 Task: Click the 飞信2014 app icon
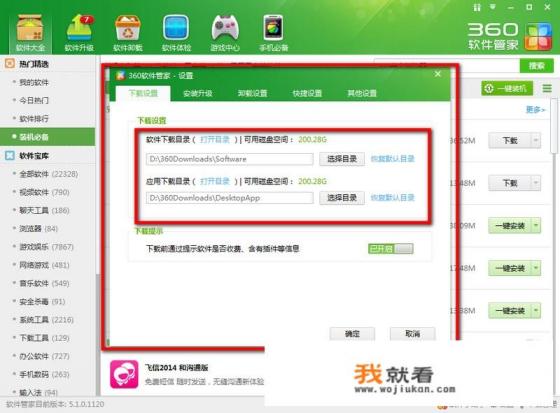pos(124,374)
